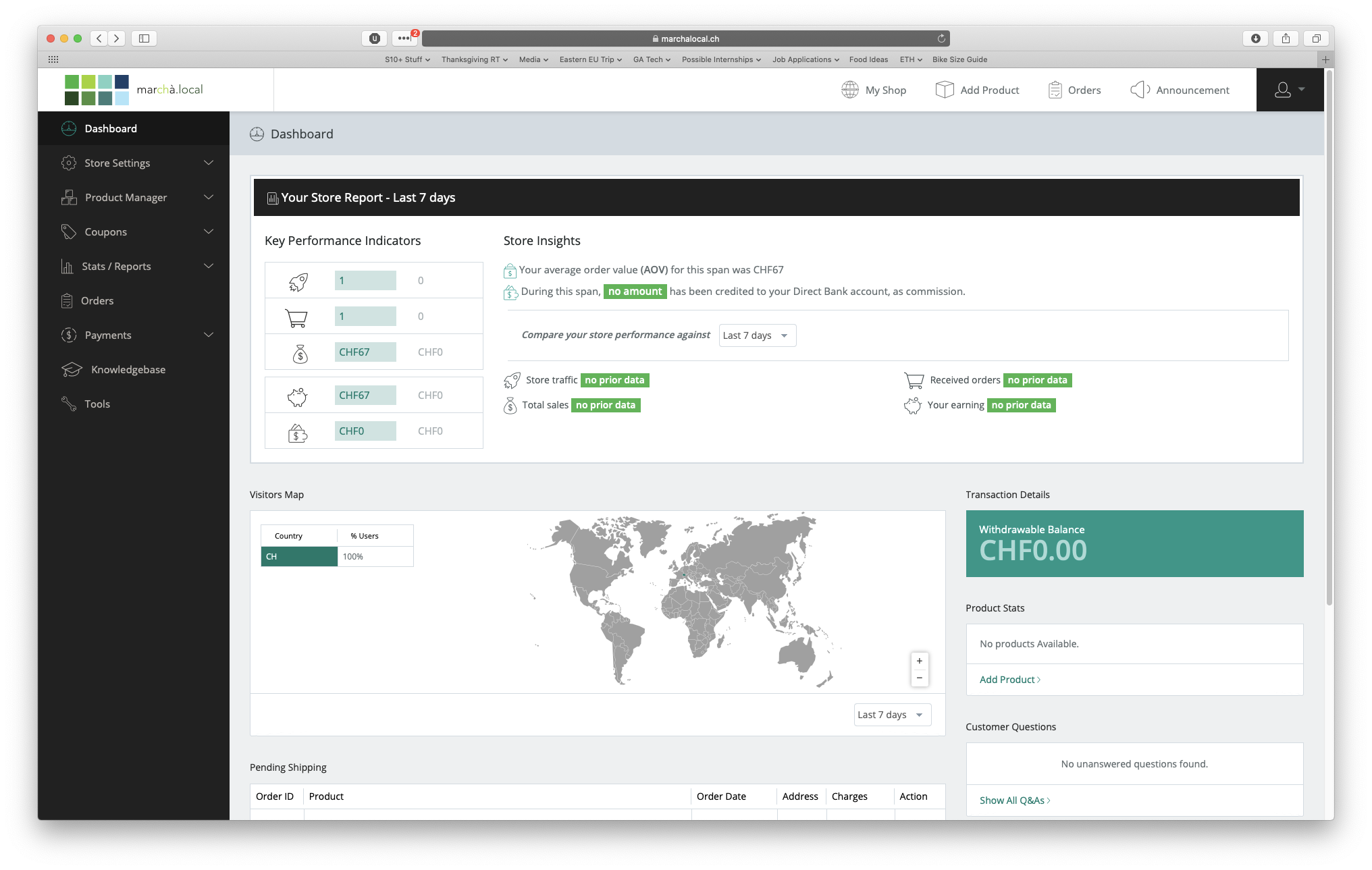Image resolution: width=1372 pixels, height=870 pixels.
Task: Click the My Shop globe icon
Action: (849, 90)
